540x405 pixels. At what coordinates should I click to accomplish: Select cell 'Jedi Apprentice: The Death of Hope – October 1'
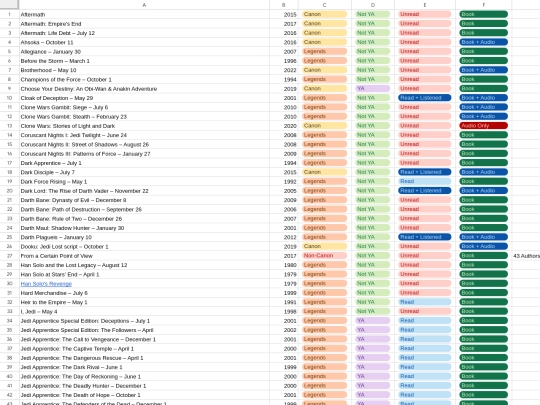(x=144, y=396)
